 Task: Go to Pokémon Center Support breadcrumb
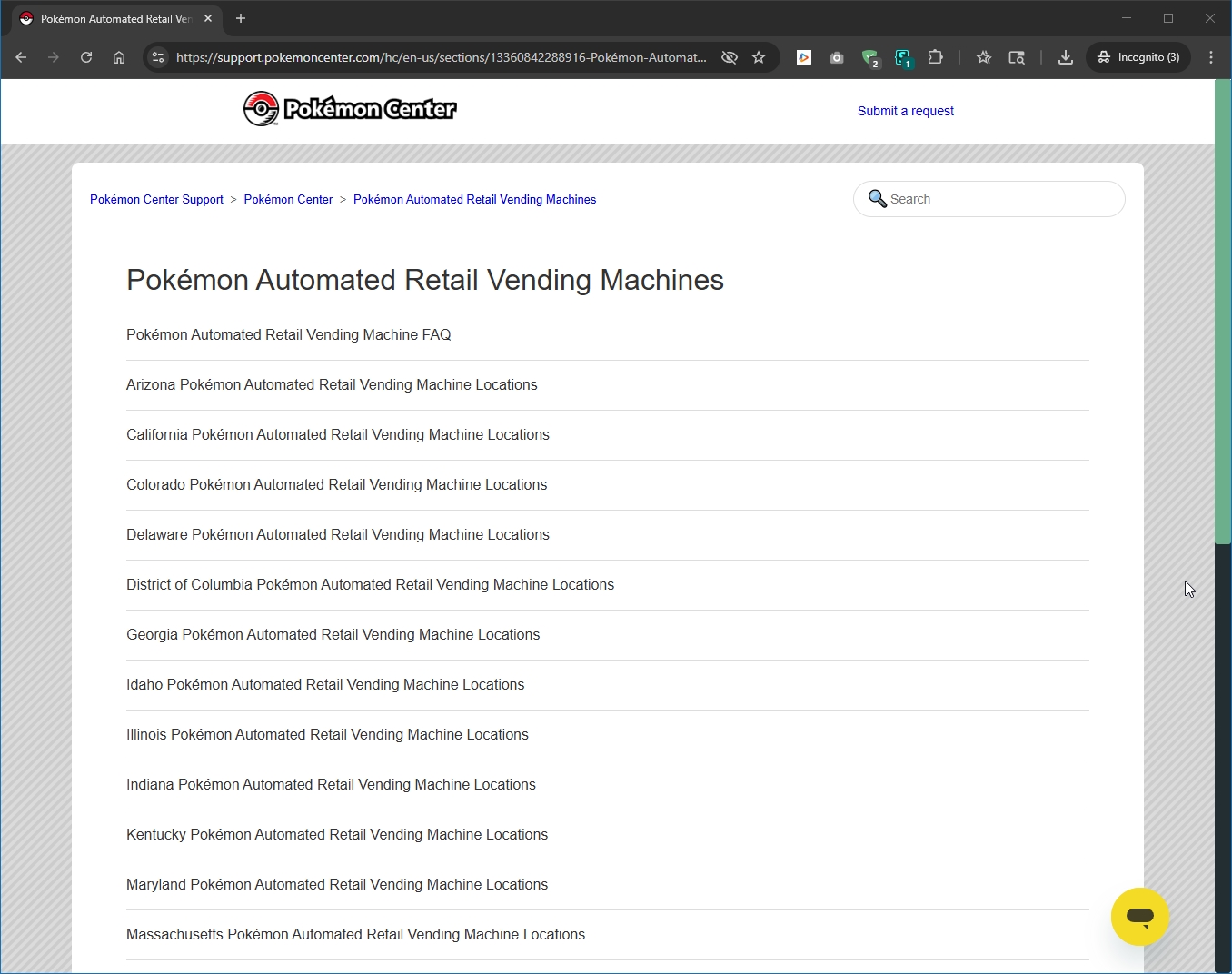[156, 199]
